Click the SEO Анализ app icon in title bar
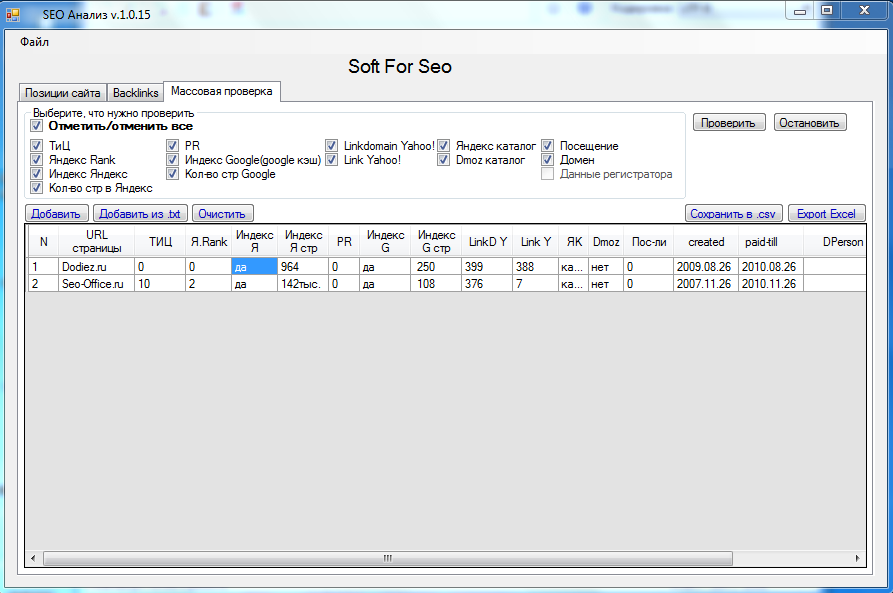893x593 pixels. coord(13,14)
